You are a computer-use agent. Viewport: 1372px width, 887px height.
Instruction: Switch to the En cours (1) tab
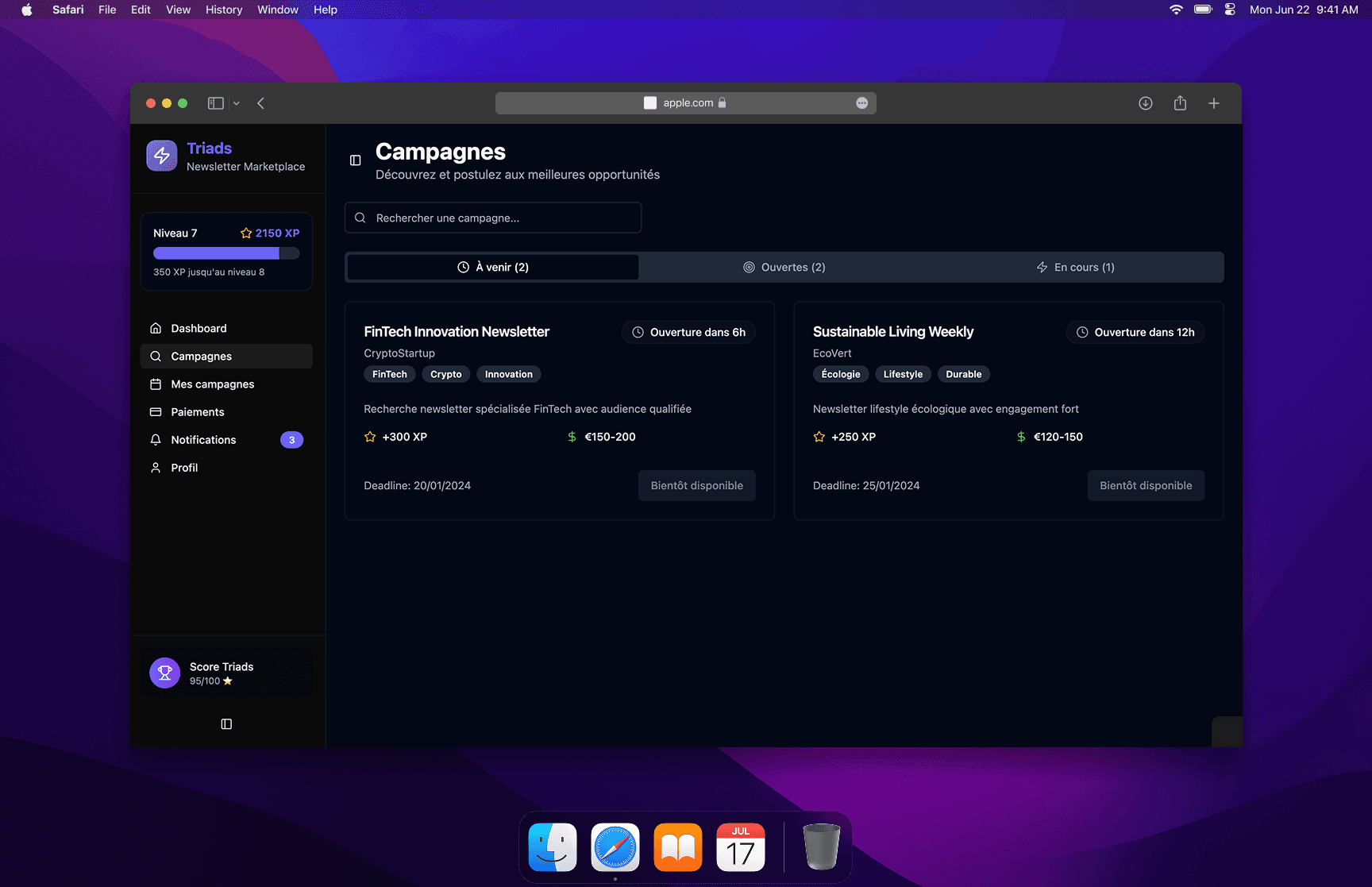(1076, 267)
